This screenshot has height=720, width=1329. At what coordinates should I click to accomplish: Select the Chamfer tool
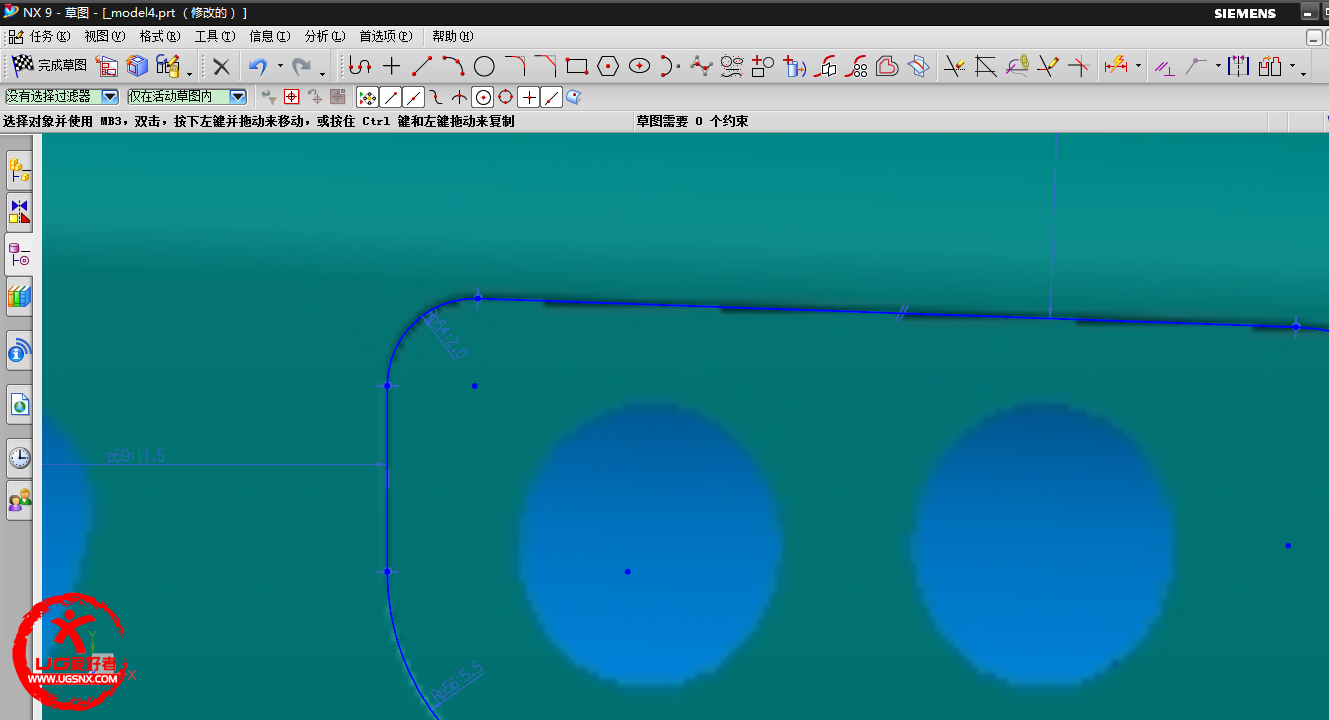(x=546, y=67)
